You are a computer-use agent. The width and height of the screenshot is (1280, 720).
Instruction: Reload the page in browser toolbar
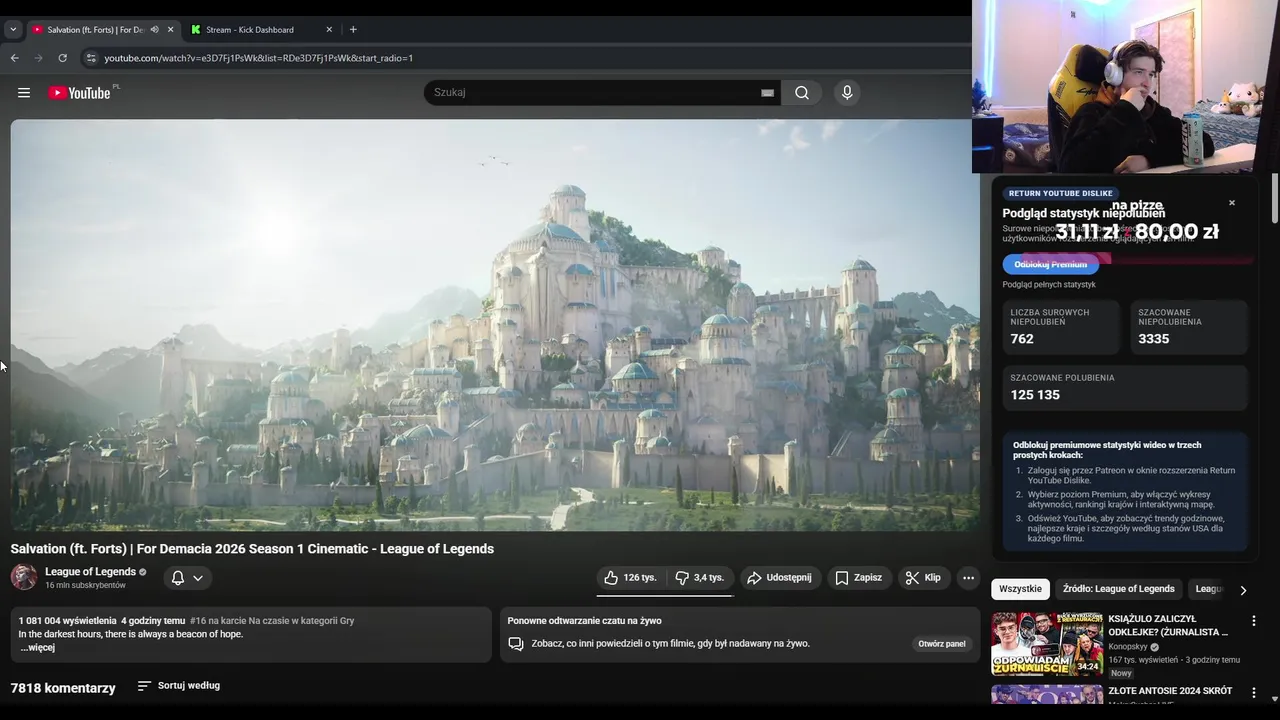[62, 58]
